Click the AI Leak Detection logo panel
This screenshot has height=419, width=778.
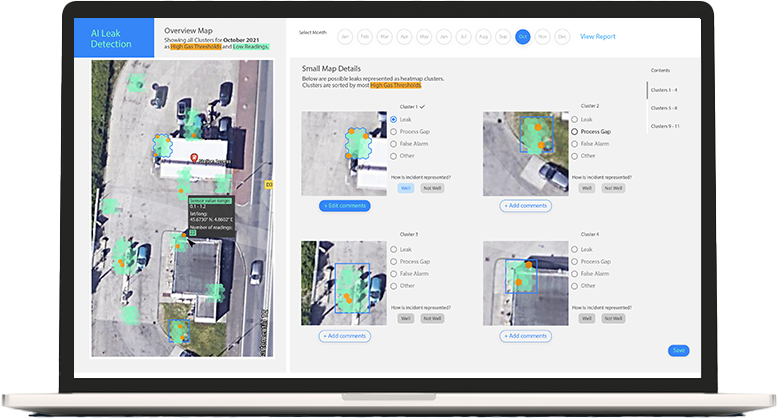114,38
